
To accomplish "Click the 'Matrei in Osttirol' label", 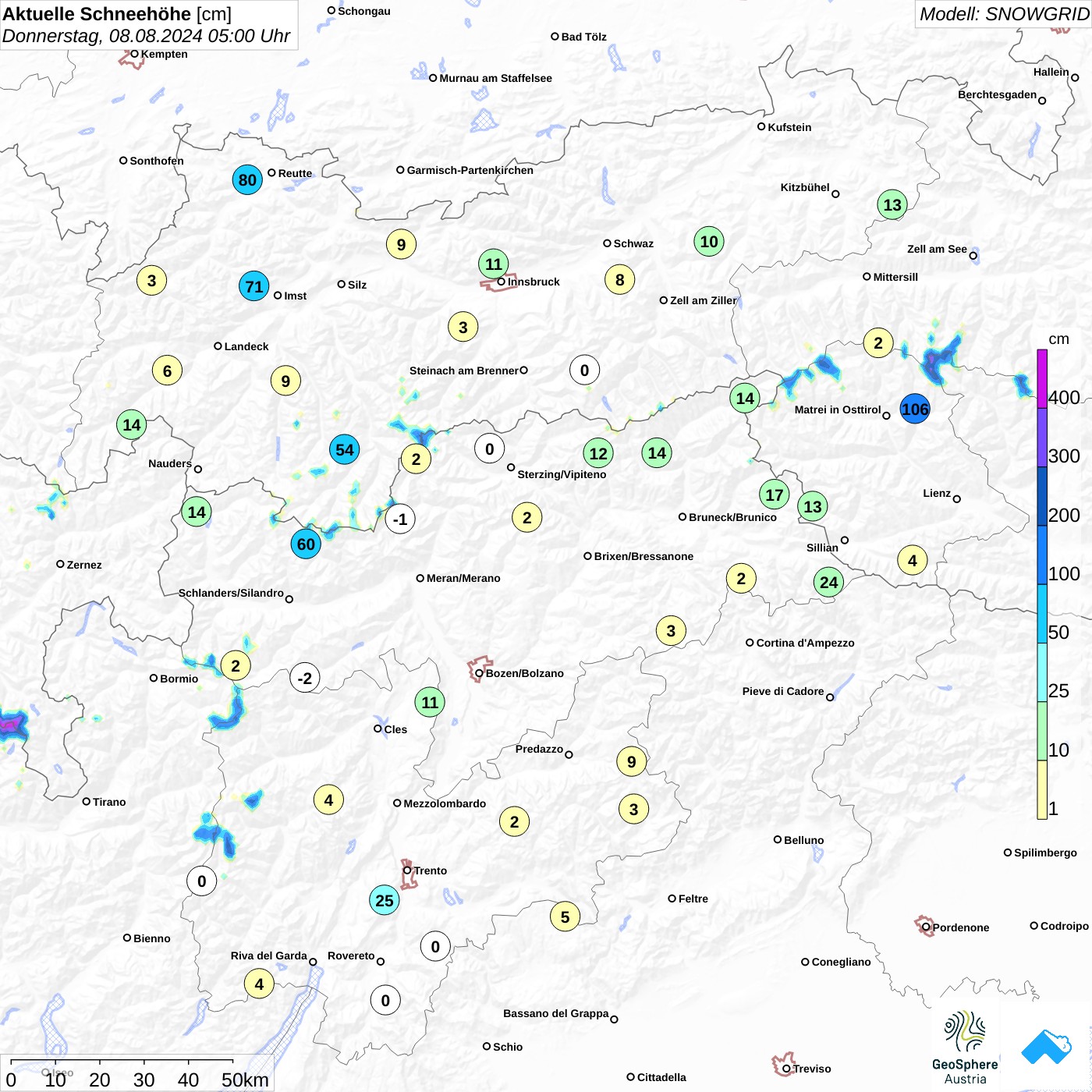I will tap(838, 409).
